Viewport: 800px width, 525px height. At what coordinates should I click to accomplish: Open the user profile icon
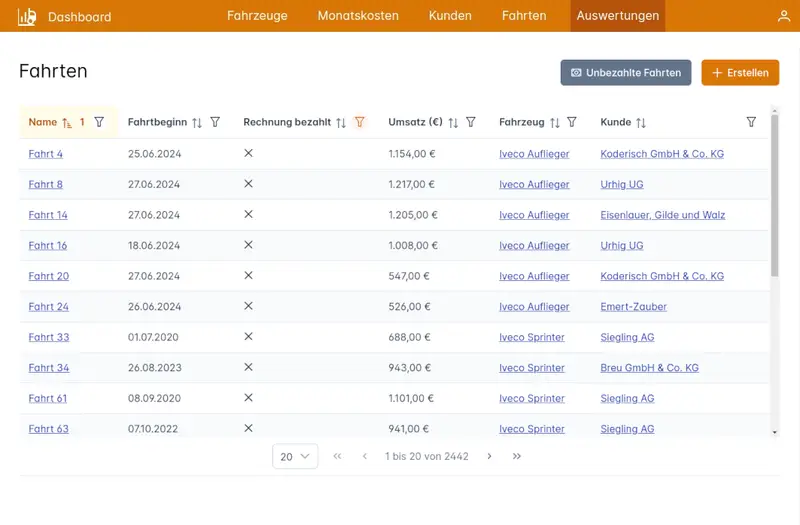click(784, 16)
